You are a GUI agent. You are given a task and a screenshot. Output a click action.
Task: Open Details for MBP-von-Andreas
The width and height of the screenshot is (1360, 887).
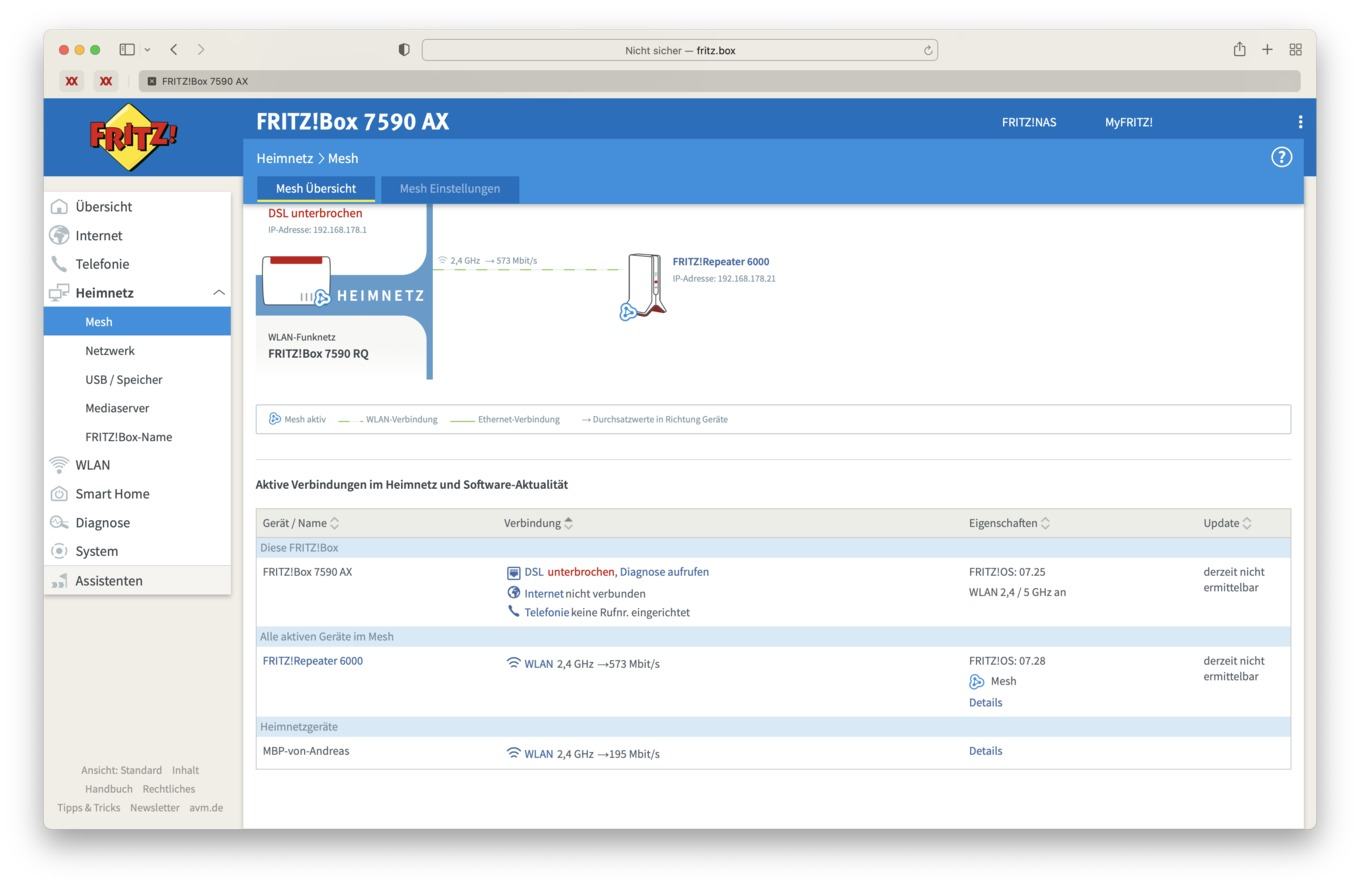985,751
